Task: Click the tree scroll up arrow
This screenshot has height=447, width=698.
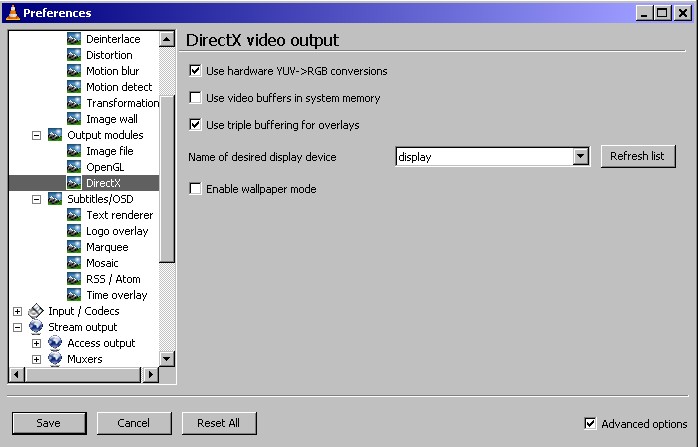Action: [166, 39]
